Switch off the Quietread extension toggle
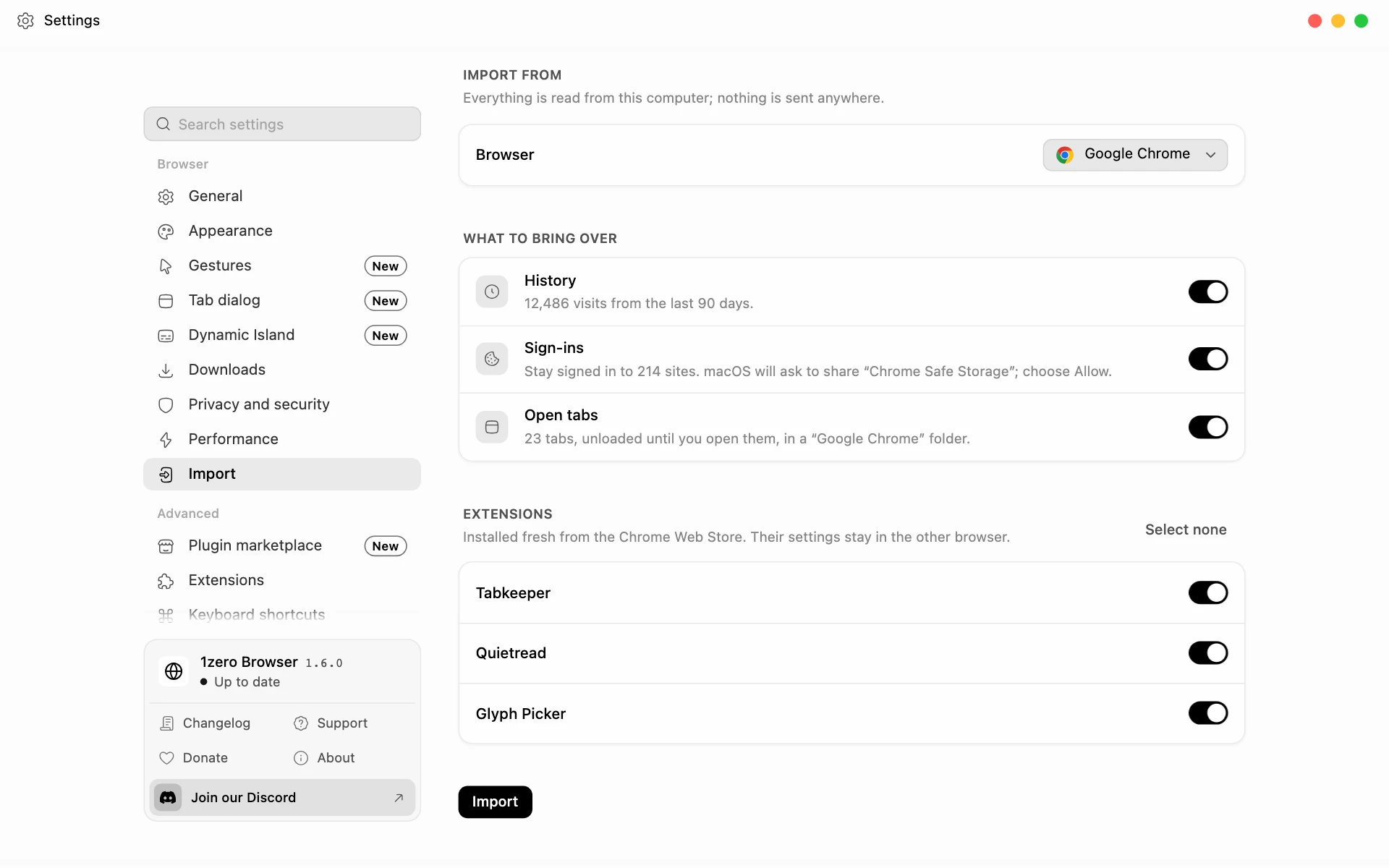The height and width of the screenshot is (868, 1389). [1208, 652]
